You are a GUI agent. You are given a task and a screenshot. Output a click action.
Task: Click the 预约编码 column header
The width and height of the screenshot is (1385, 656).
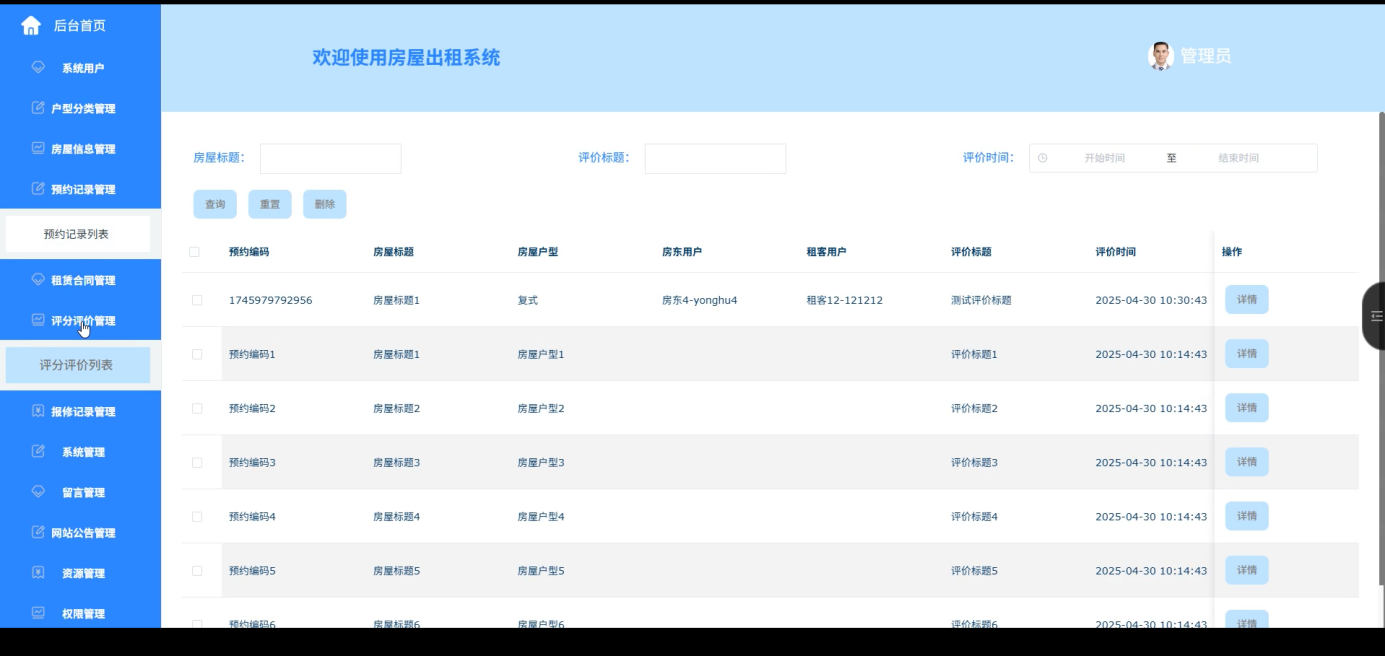(x=249, y=252)
